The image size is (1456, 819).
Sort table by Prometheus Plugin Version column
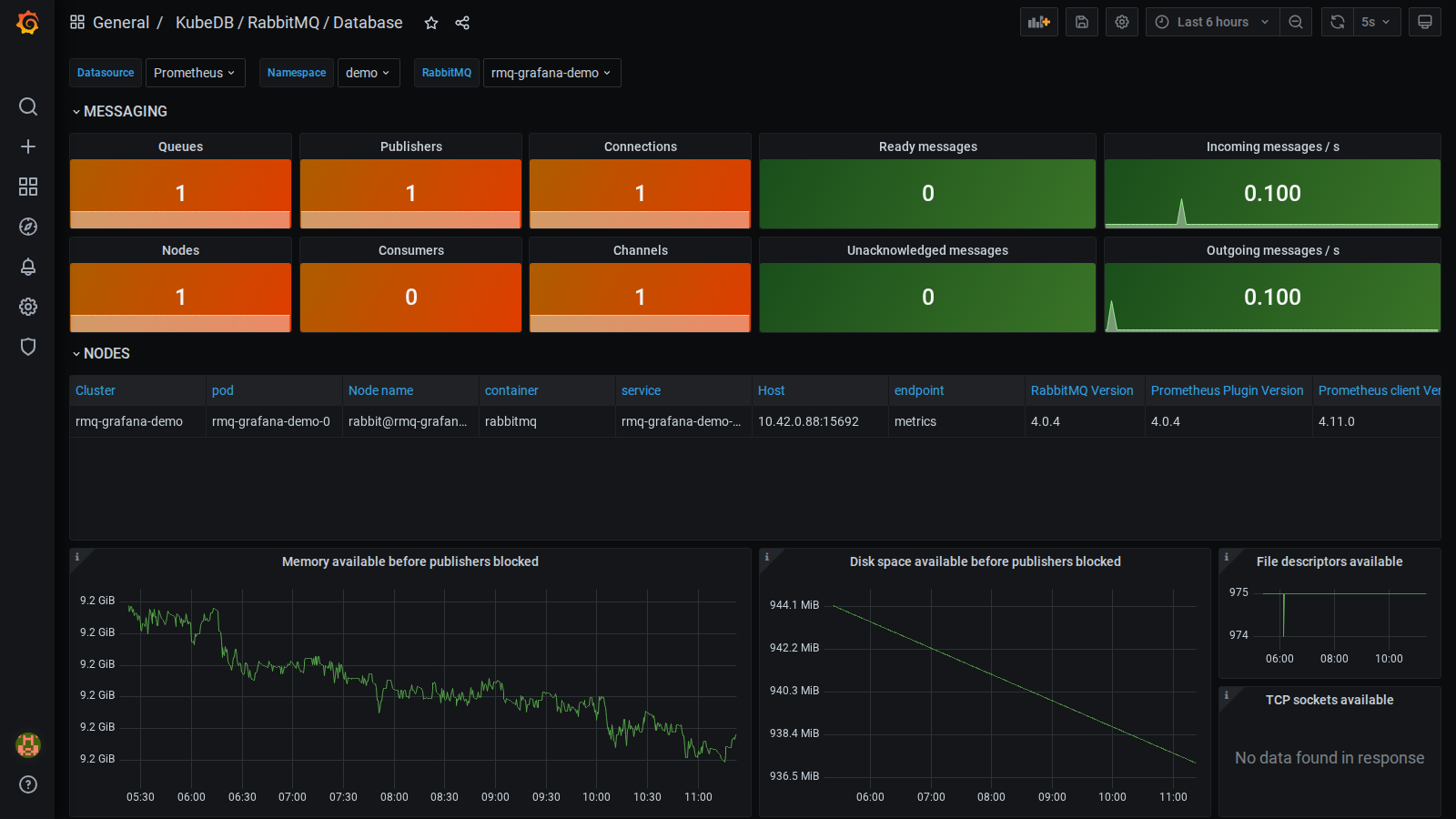(1227, 390)
